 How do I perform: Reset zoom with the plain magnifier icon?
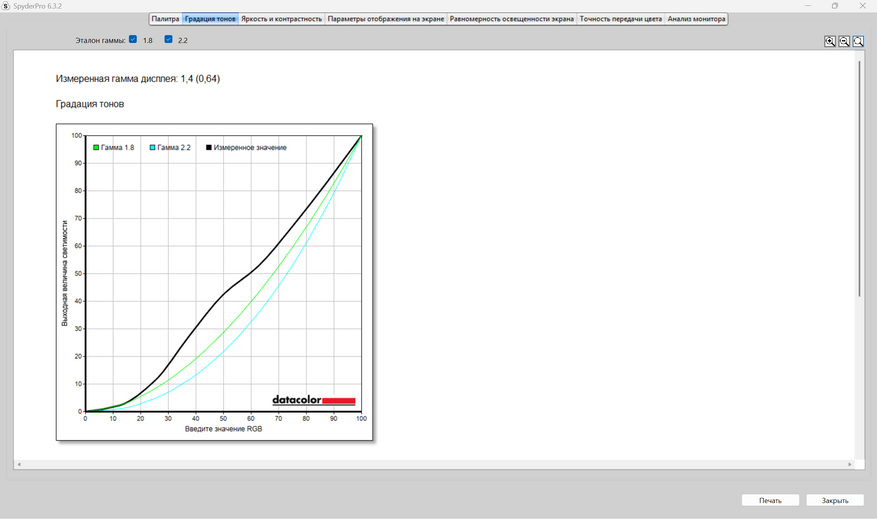pos(858,41)
